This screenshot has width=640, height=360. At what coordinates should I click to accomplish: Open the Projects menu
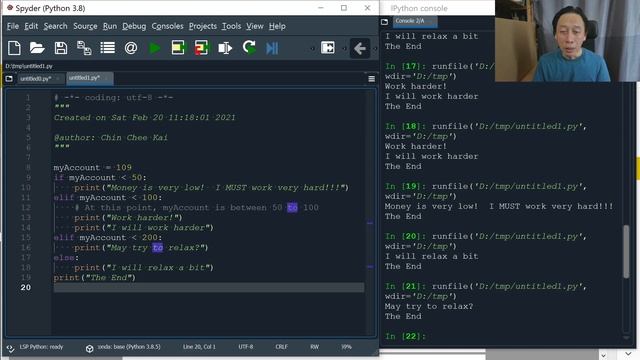203,26
